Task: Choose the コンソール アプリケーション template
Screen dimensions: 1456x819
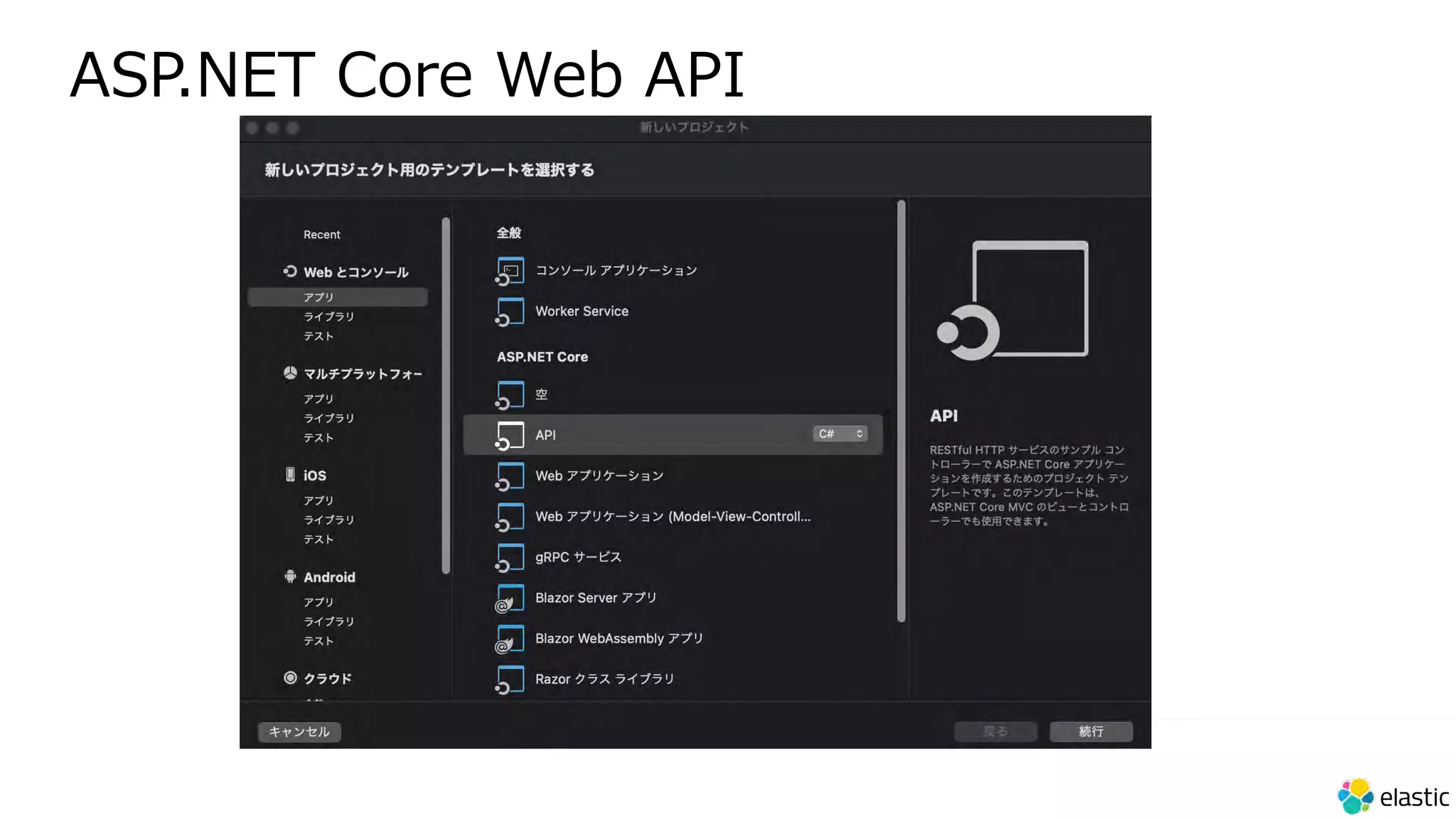Action: click(616, 271)
